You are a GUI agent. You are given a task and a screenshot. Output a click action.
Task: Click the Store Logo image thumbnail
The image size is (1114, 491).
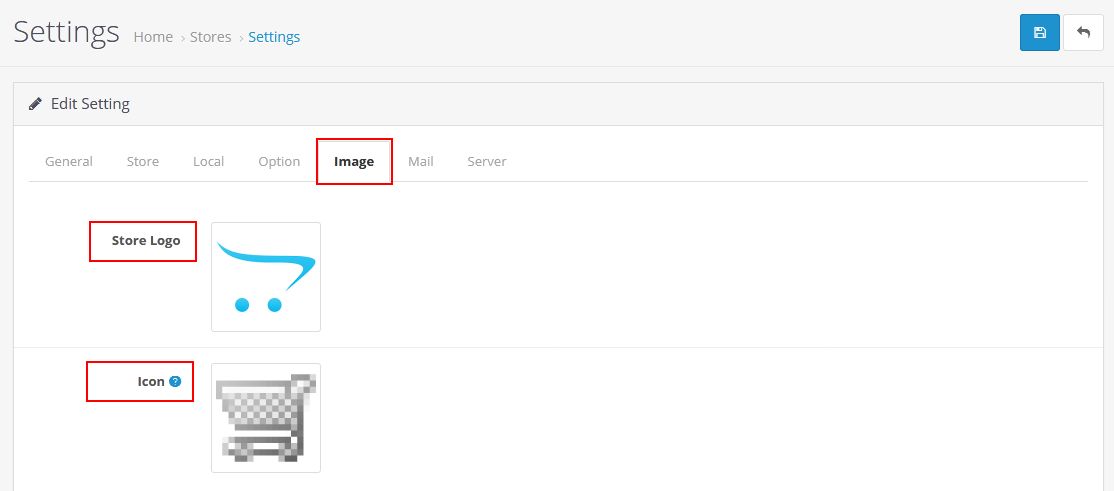[x=266, y=277]
